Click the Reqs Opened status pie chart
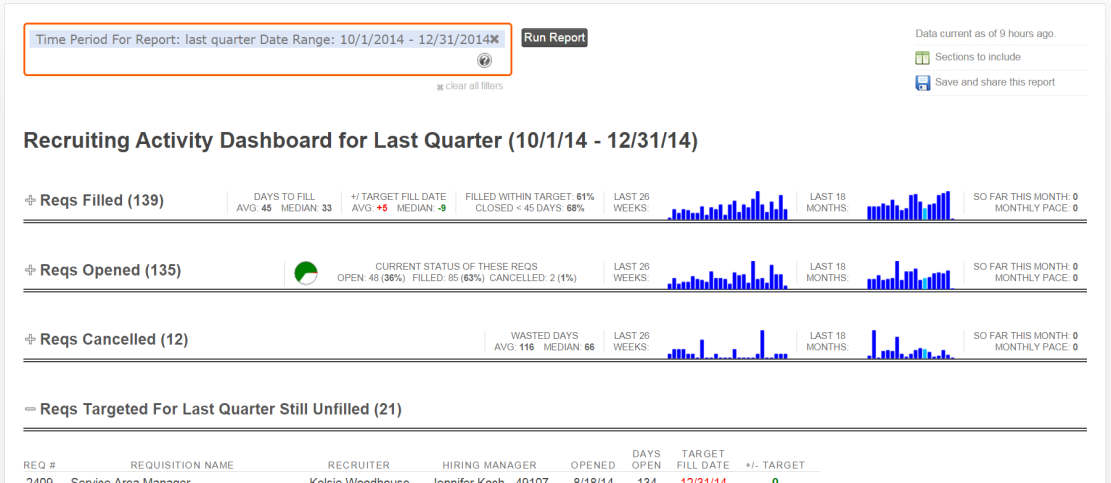 (x=306, y=273)
